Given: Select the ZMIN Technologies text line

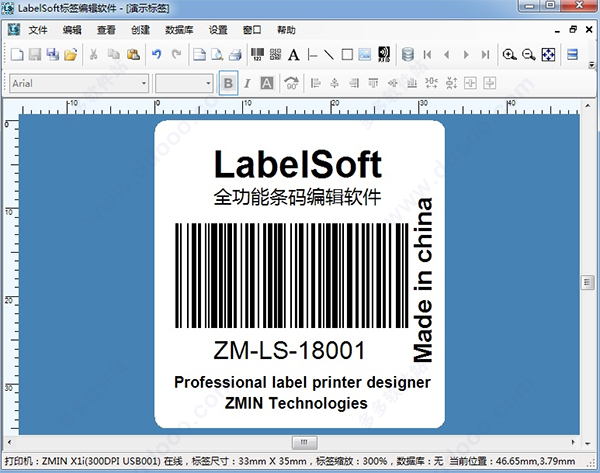Looking at the screenshot, I should 296,403.
